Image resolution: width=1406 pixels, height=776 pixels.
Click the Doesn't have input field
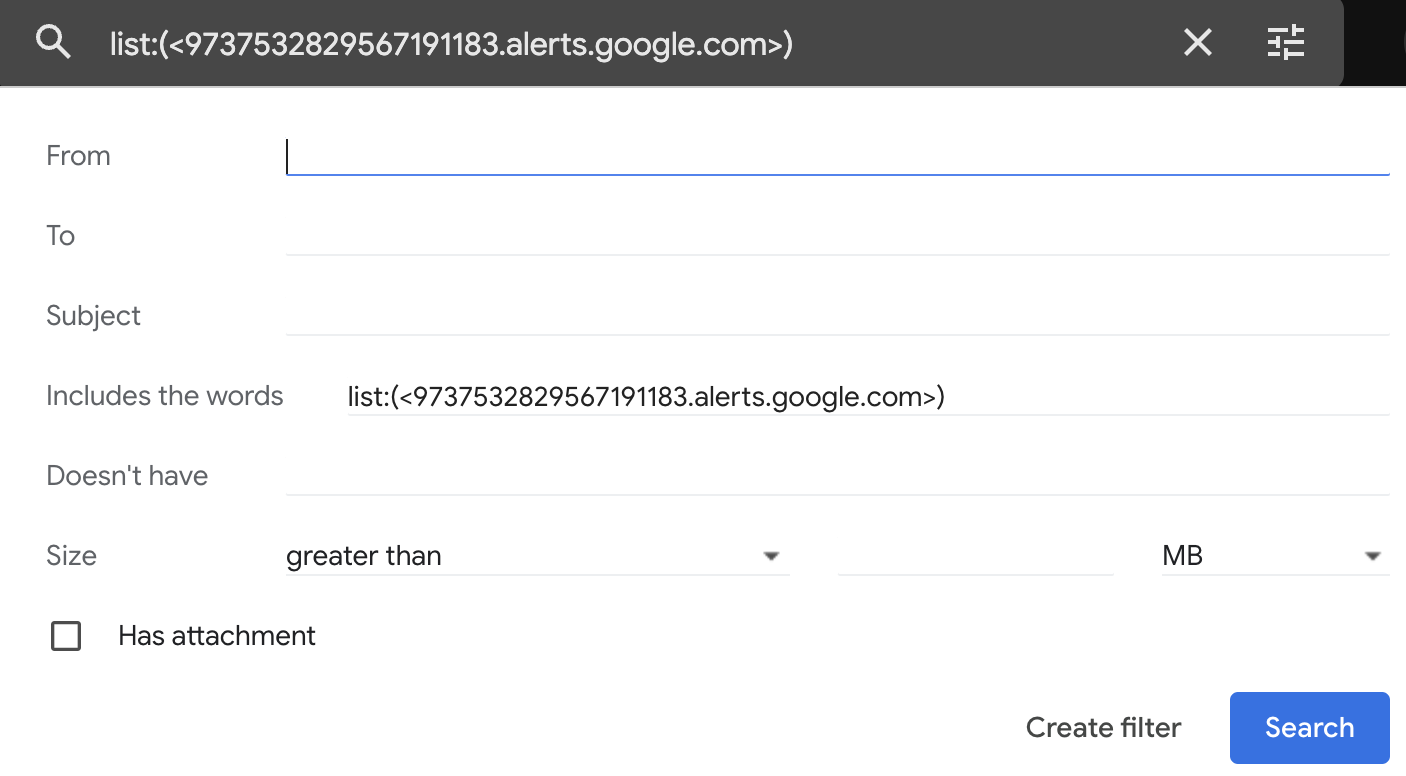836,476
